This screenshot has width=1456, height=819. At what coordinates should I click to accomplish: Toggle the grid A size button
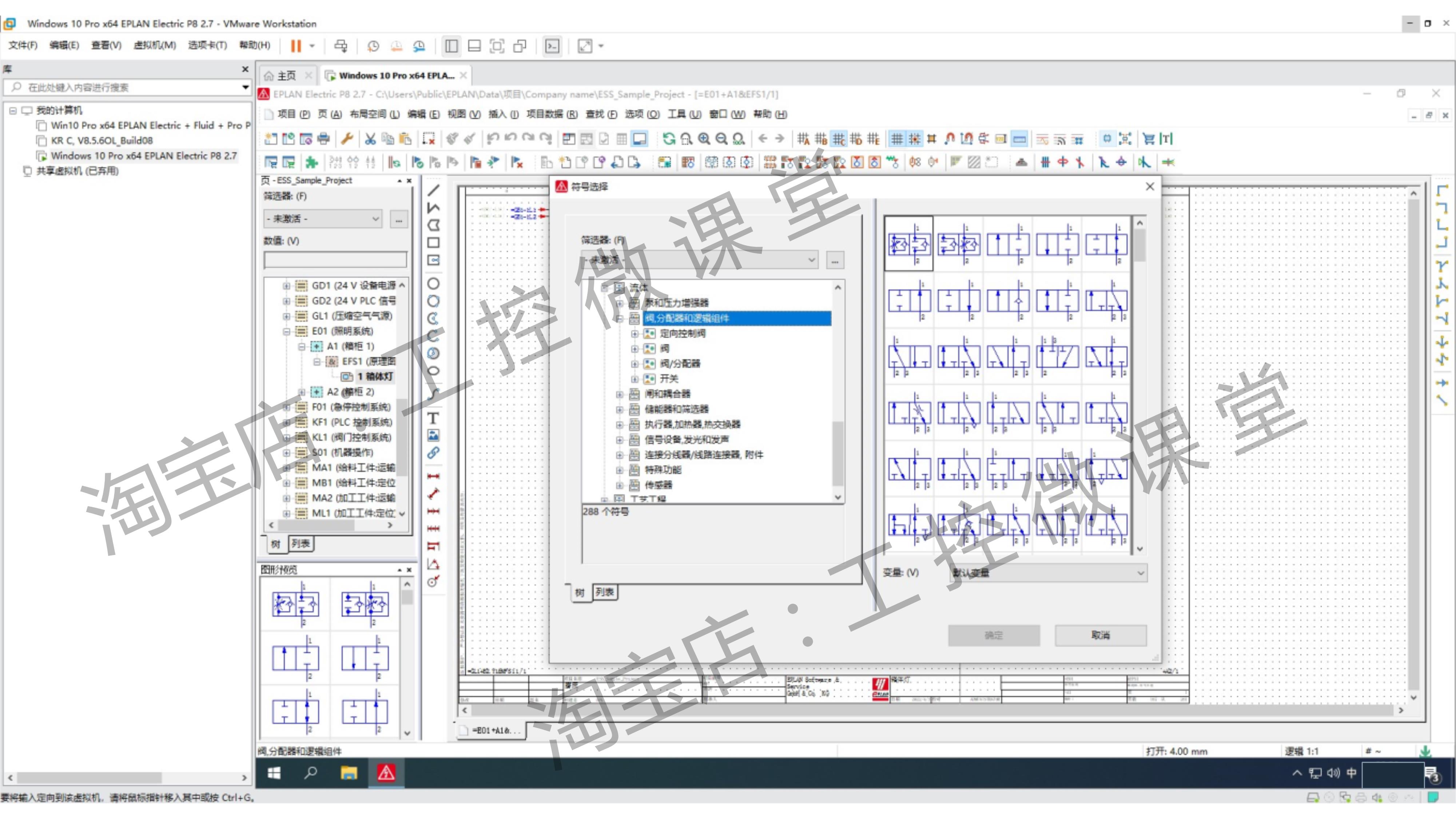tap(803, 139)
